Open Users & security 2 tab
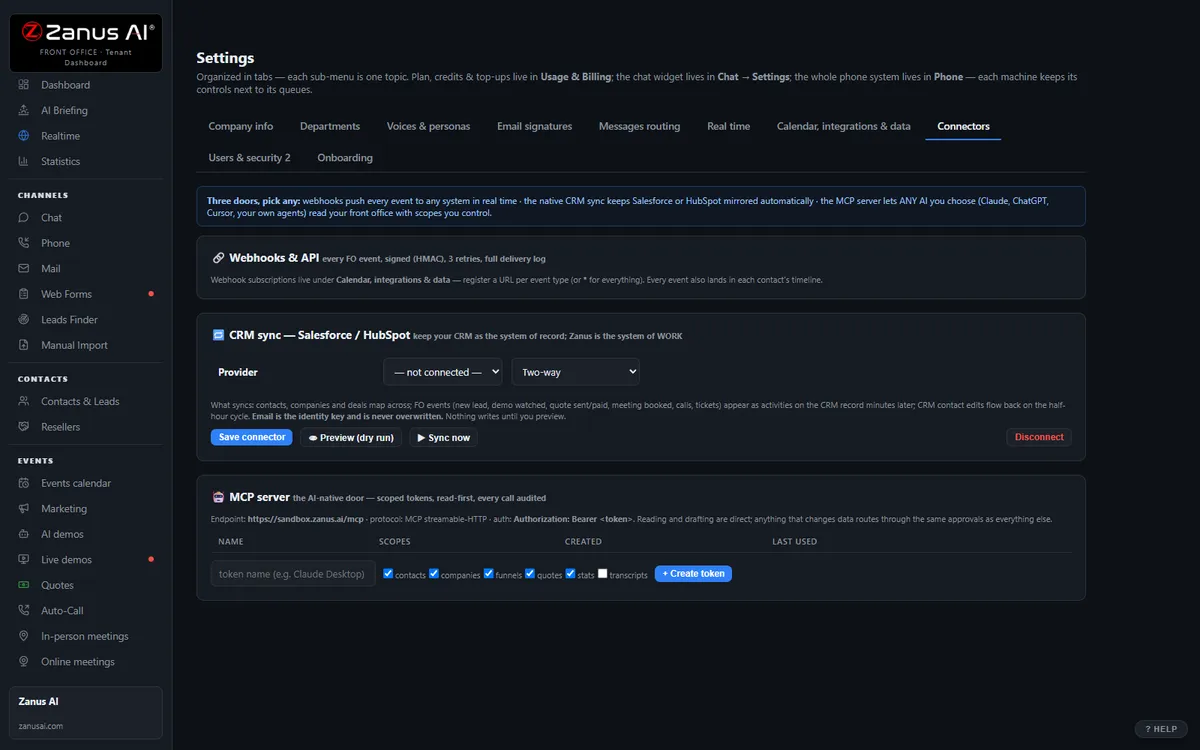Image resolution: width=1200 pixels, height=750 pixels. (250, 157)
